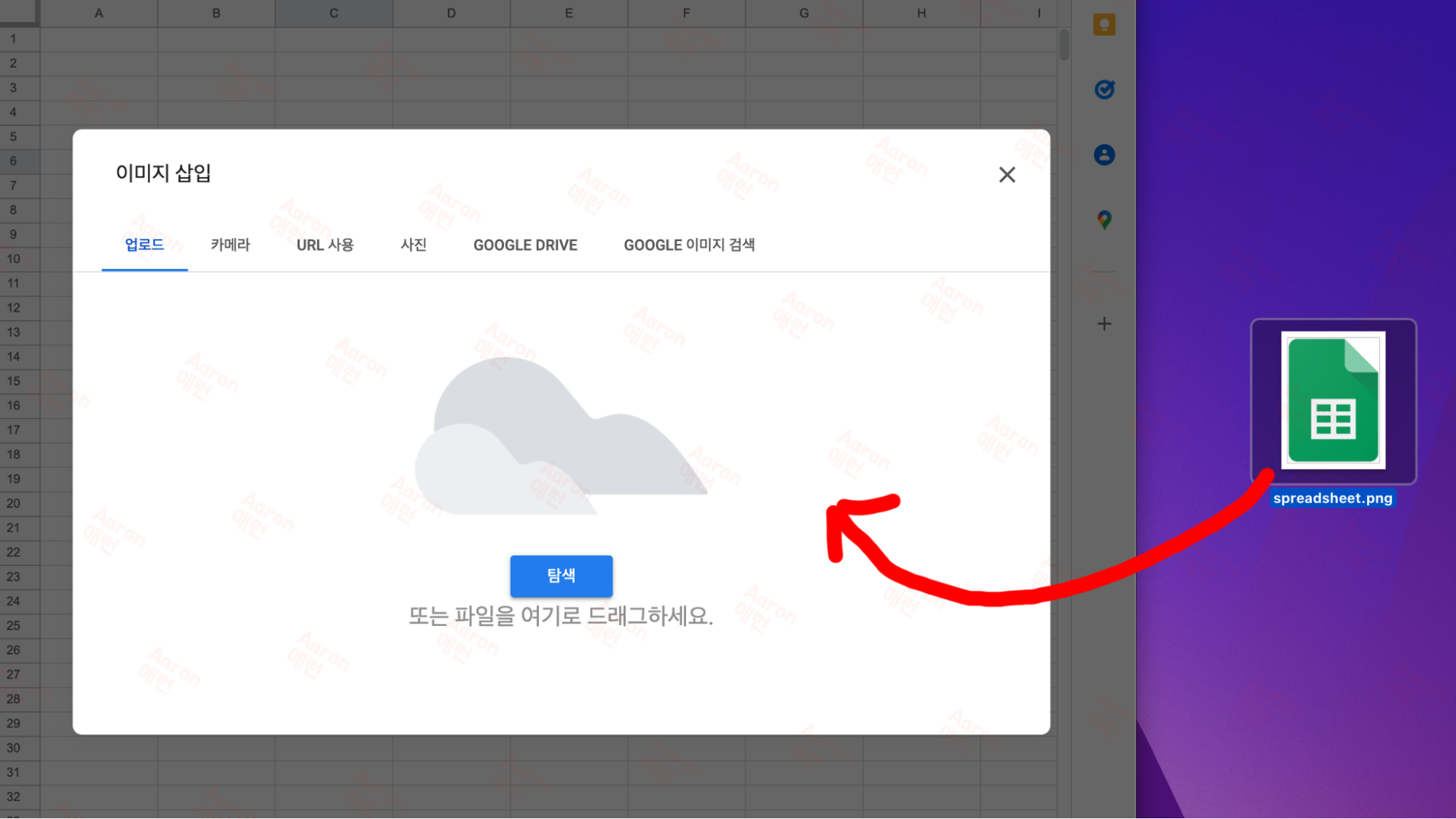This screenshot has width=1456, height=819.
Task: Switch to the 카메라 tab
Action: pos(230,245)
